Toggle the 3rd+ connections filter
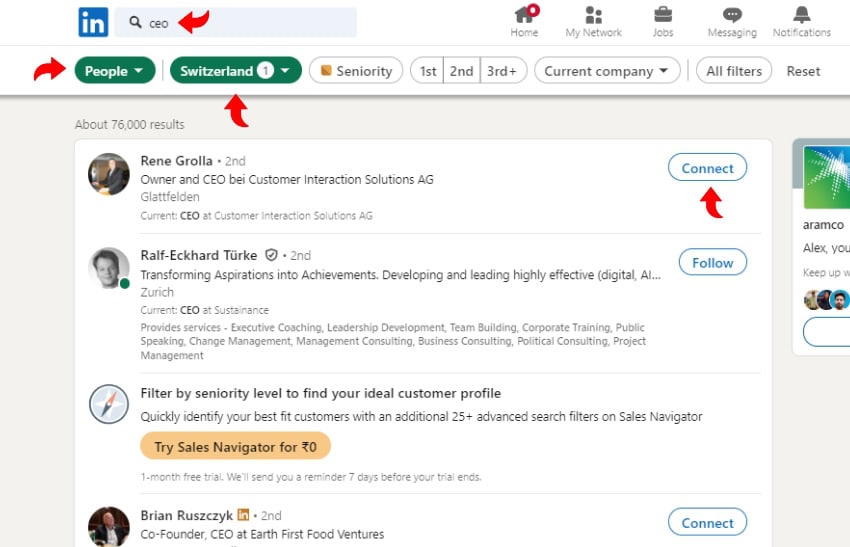This screenshot has width=850, height=547. 503,71
